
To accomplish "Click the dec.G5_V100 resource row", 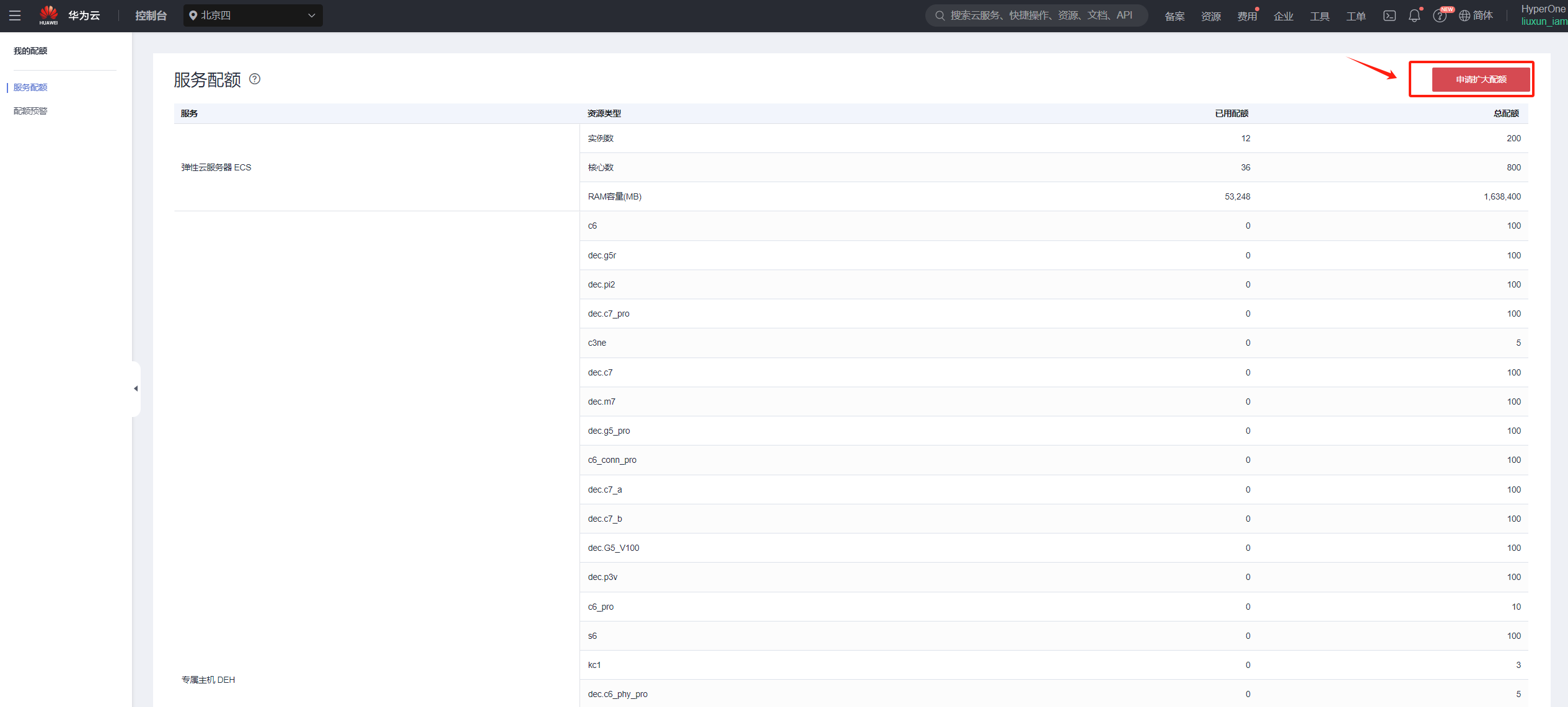I will (1054, 548).
